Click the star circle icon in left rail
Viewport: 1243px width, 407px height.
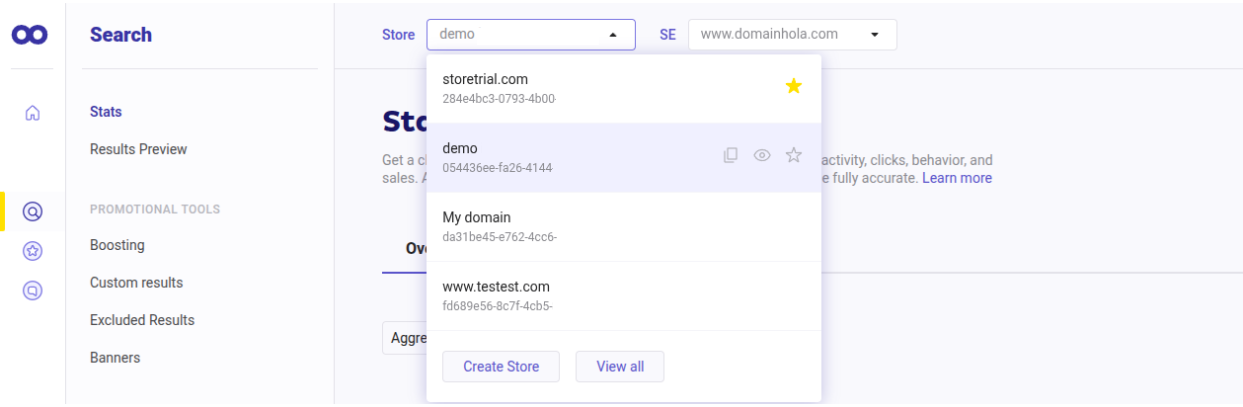32,251
